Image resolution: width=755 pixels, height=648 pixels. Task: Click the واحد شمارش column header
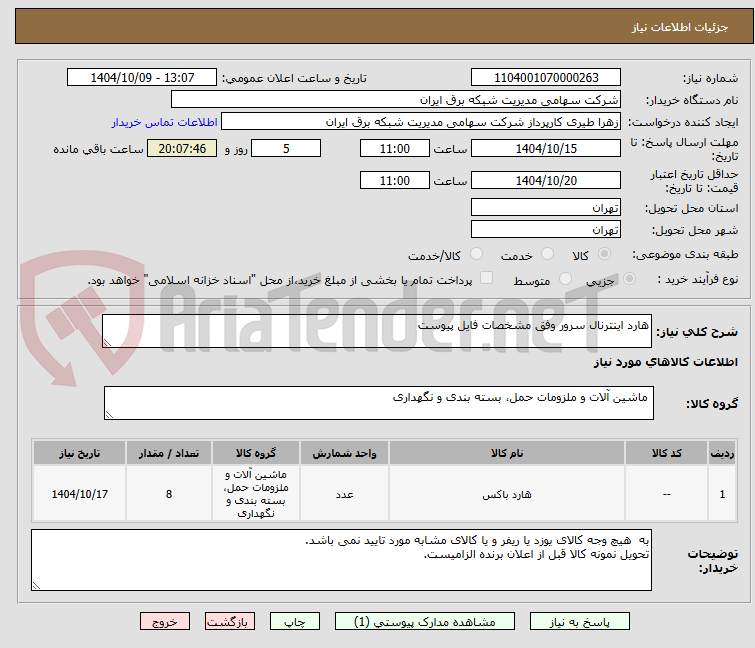(x=344, y=453)
